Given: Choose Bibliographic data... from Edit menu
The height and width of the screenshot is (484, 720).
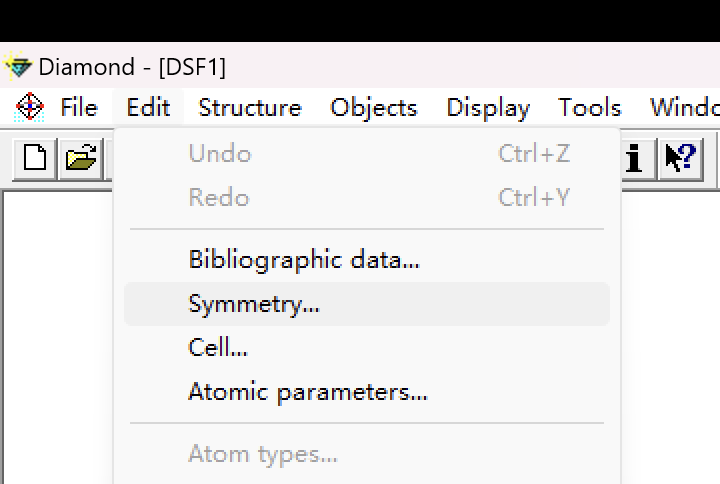Looking at the screenshot, I should click(x=304, y=260).
